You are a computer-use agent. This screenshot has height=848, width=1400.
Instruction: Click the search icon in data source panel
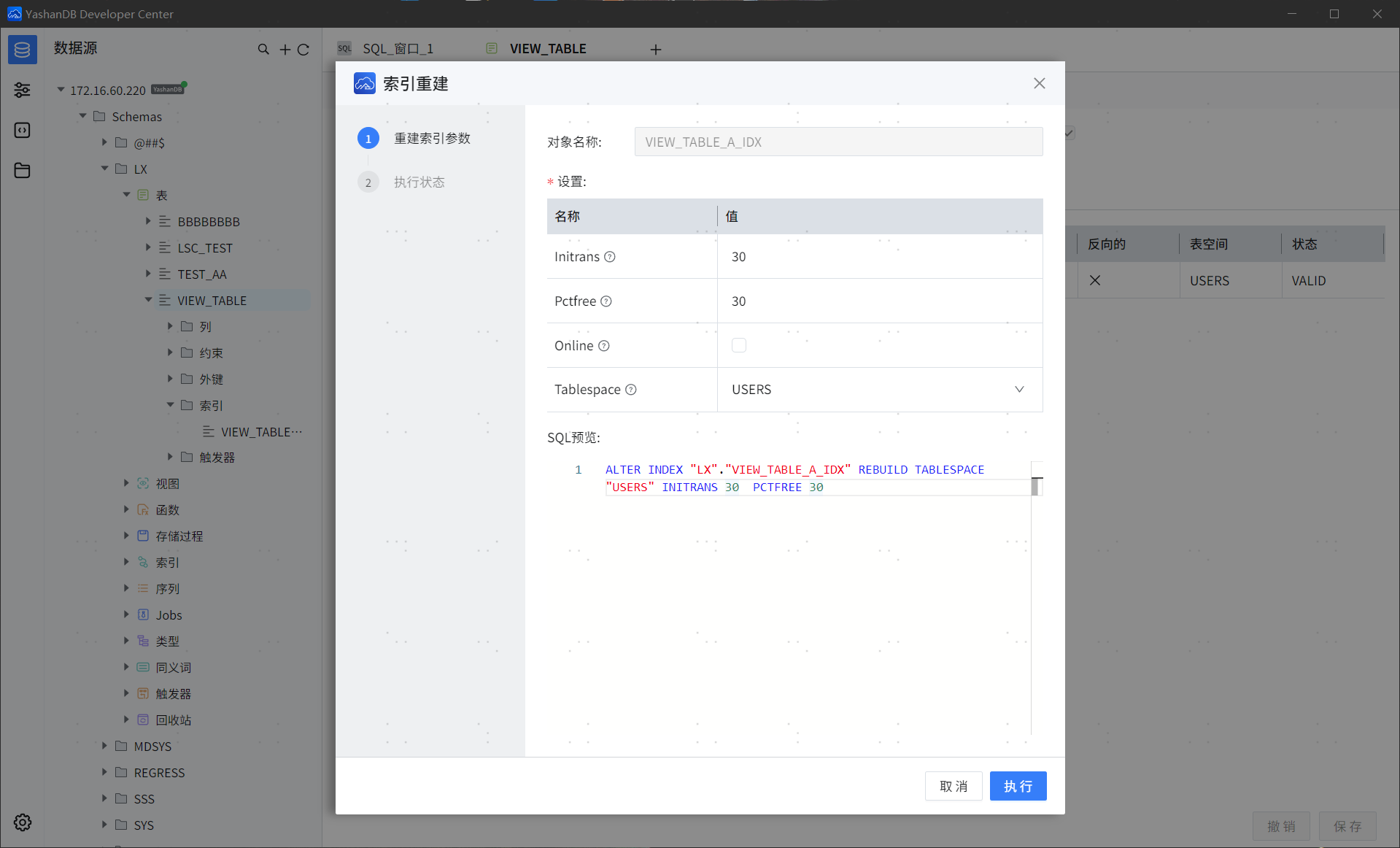tap(263, 50)
